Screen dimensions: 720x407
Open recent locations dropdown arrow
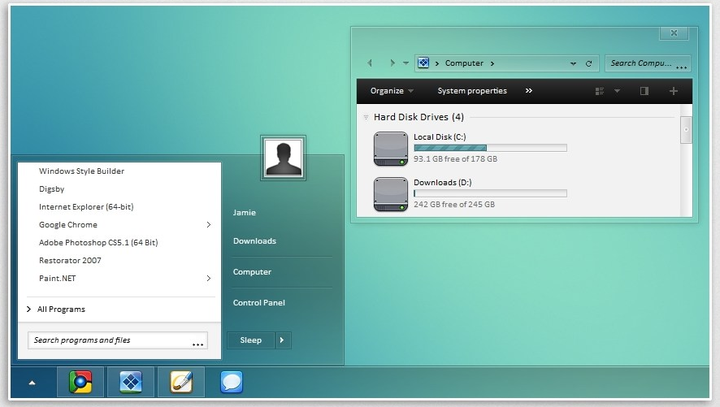click(x=406, y=63)
